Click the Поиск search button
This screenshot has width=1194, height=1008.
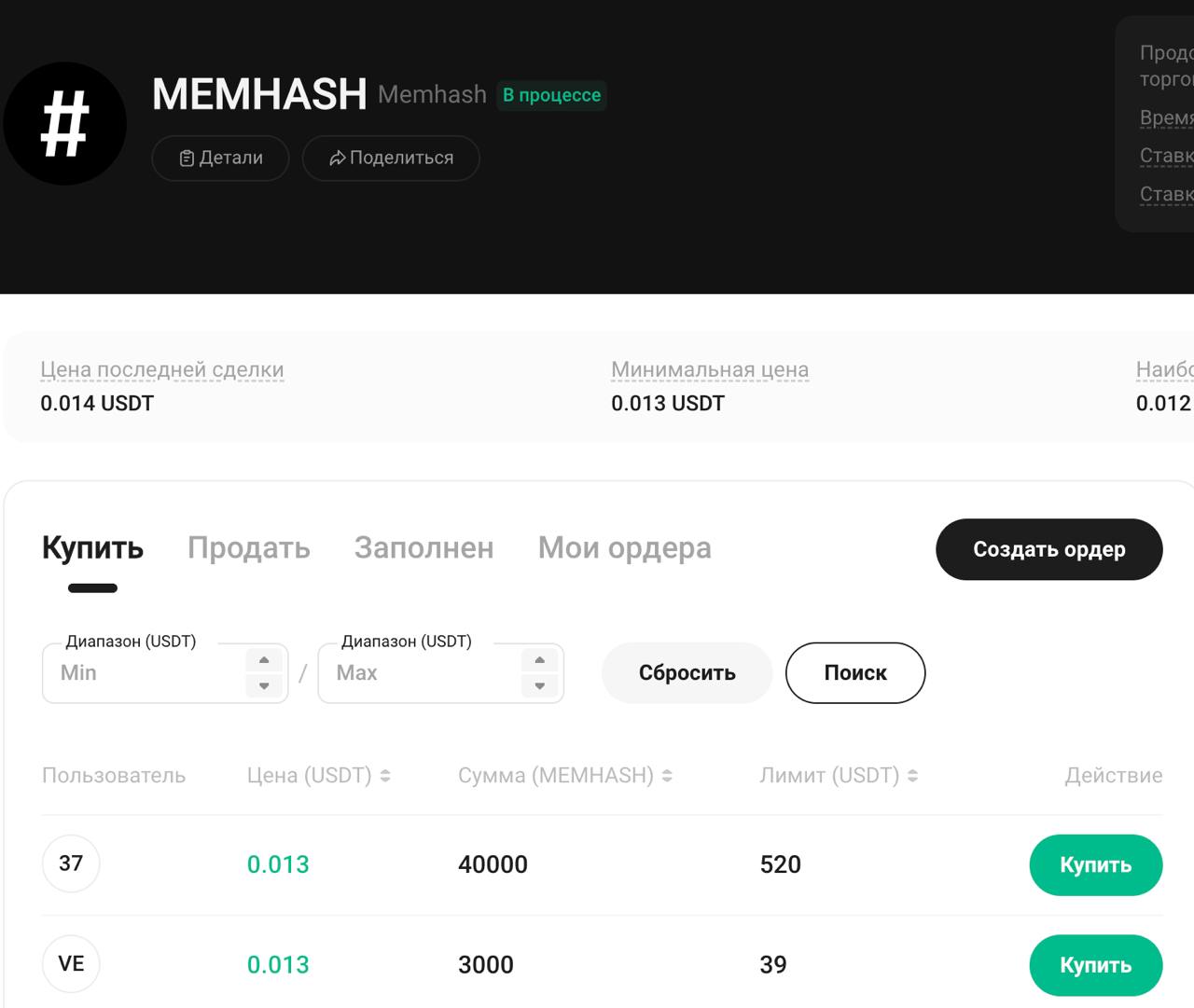(855, 673)
